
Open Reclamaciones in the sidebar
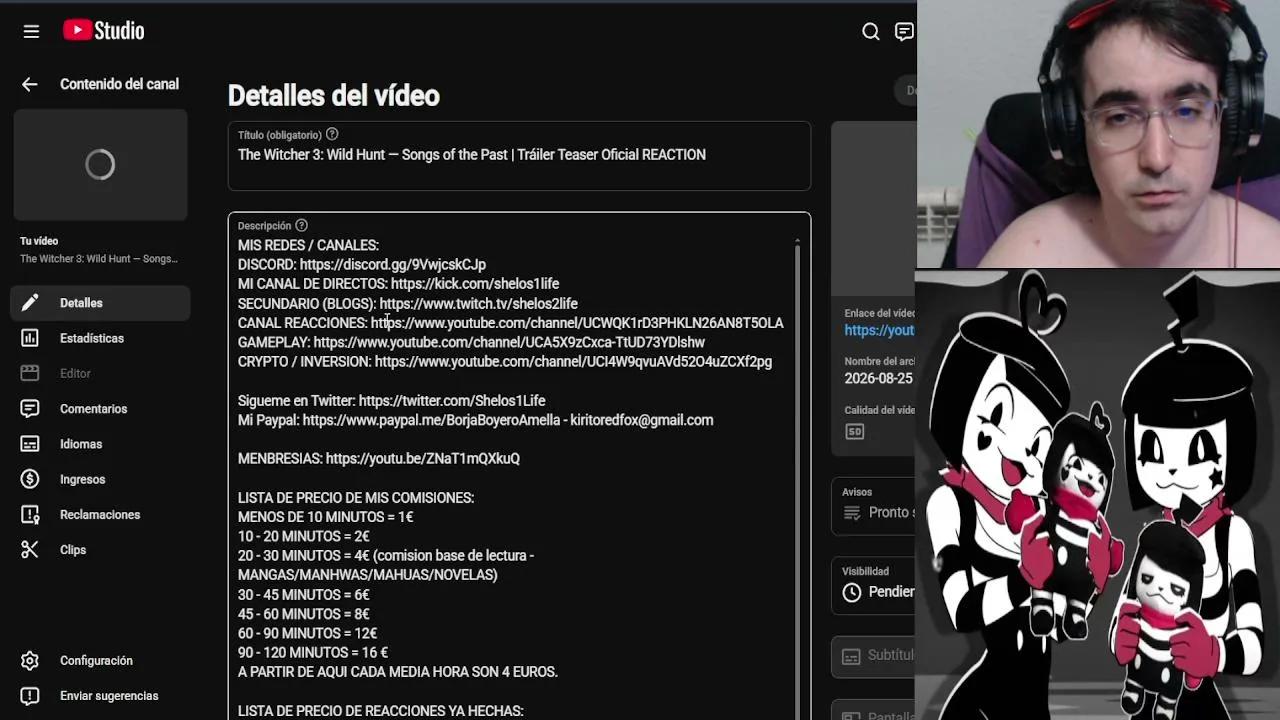coord(100,515)
